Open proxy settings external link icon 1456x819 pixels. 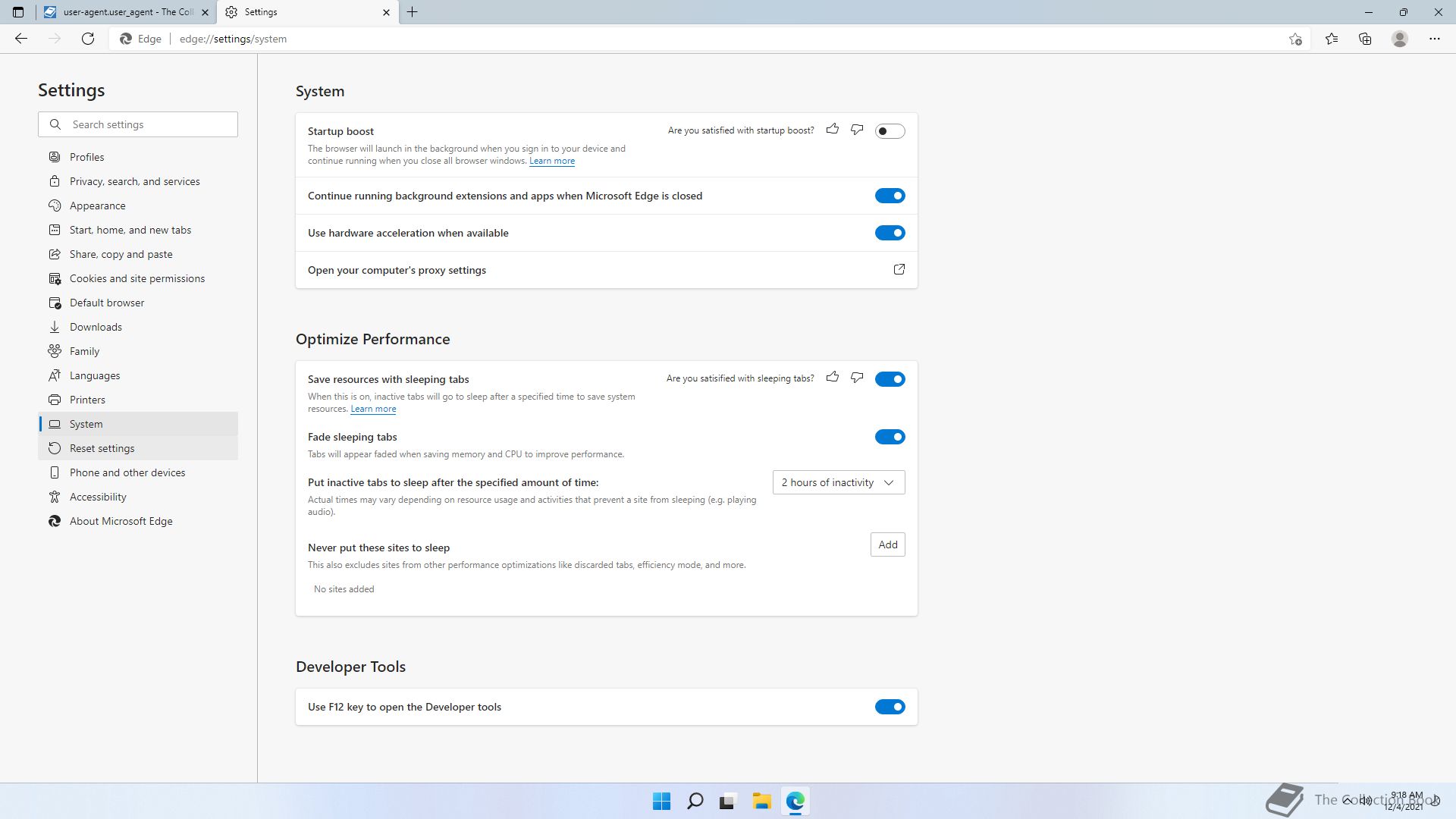pos(899,269)
